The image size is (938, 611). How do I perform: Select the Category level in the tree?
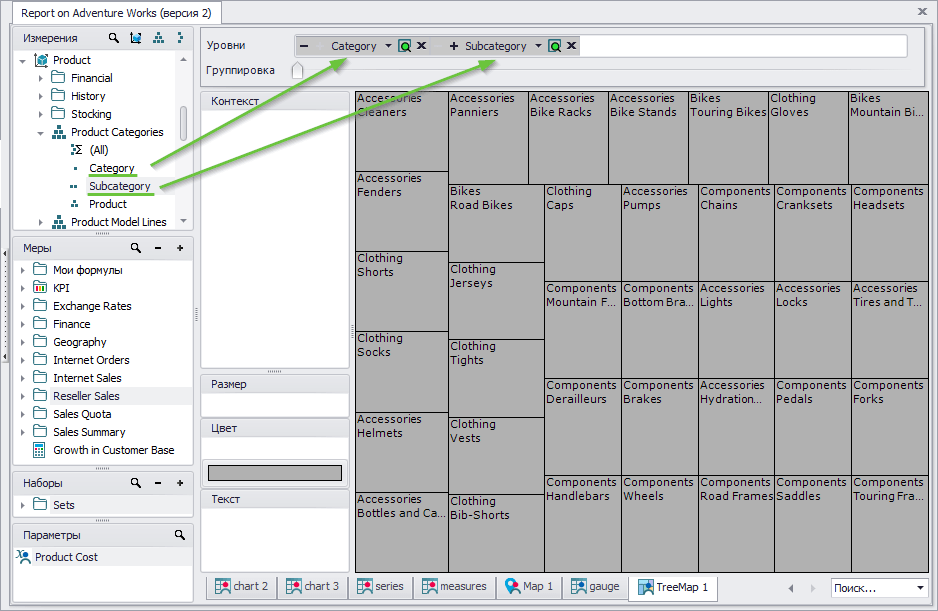click(112, 168)
